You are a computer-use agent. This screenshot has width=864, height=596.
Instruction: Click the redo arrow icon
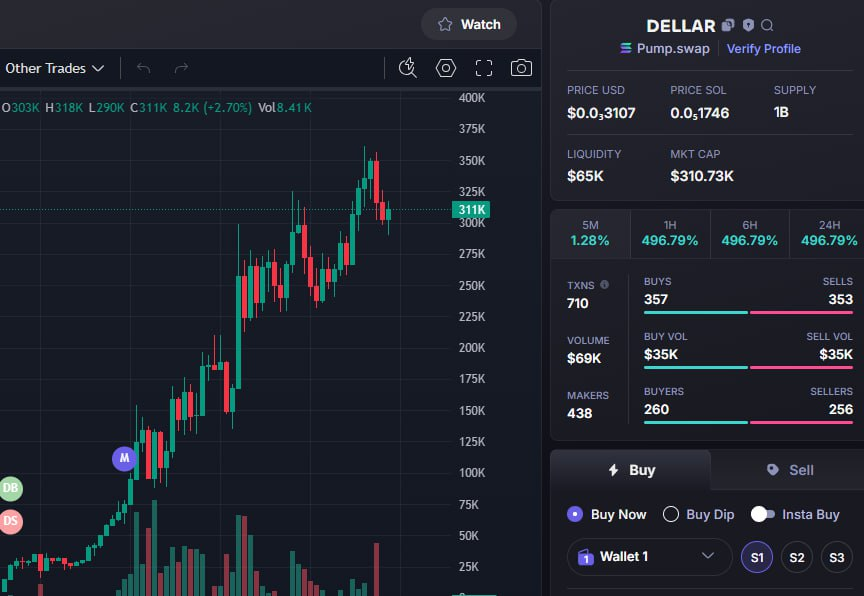coord(181,68)
